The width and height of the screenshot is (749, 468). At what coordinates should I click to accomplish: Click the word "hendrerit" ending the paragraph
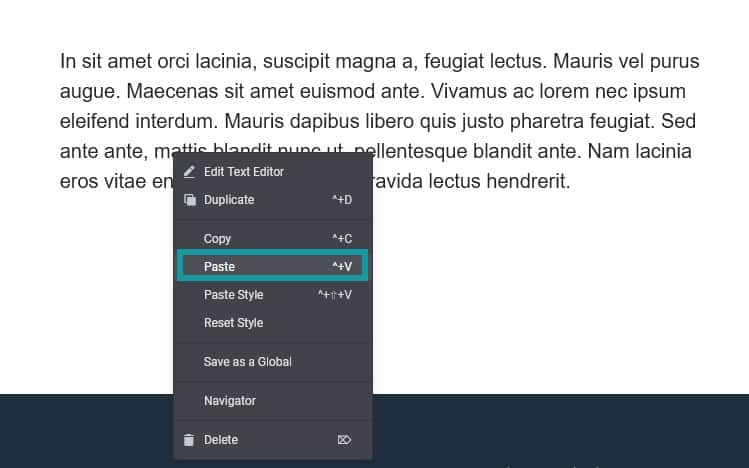[526, 182]
